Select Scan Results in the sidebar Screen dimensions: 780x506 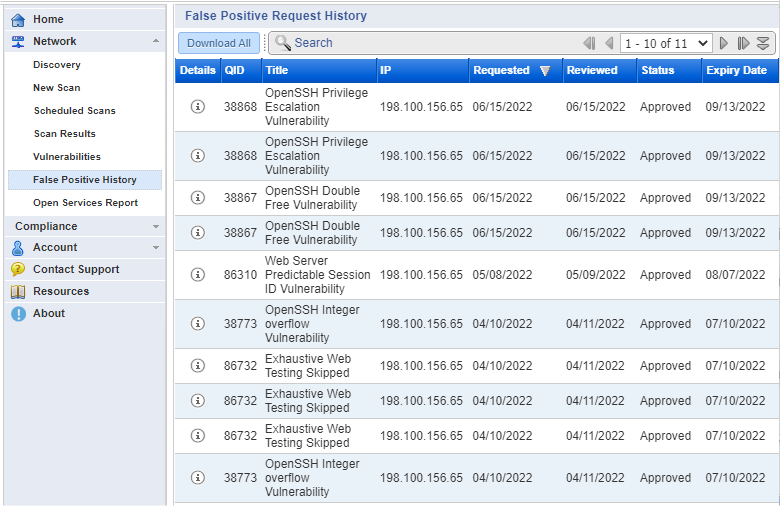(64, 134)
